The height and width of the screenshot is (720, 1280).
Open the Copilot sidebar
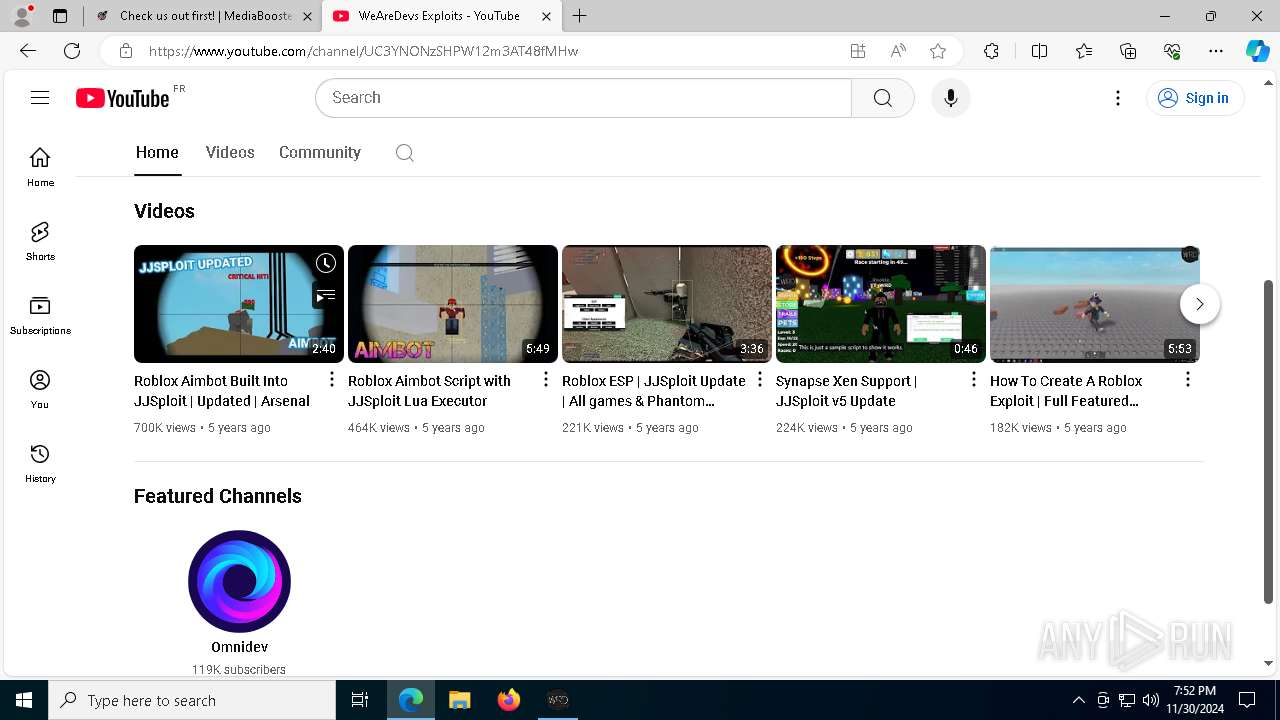1257,51
